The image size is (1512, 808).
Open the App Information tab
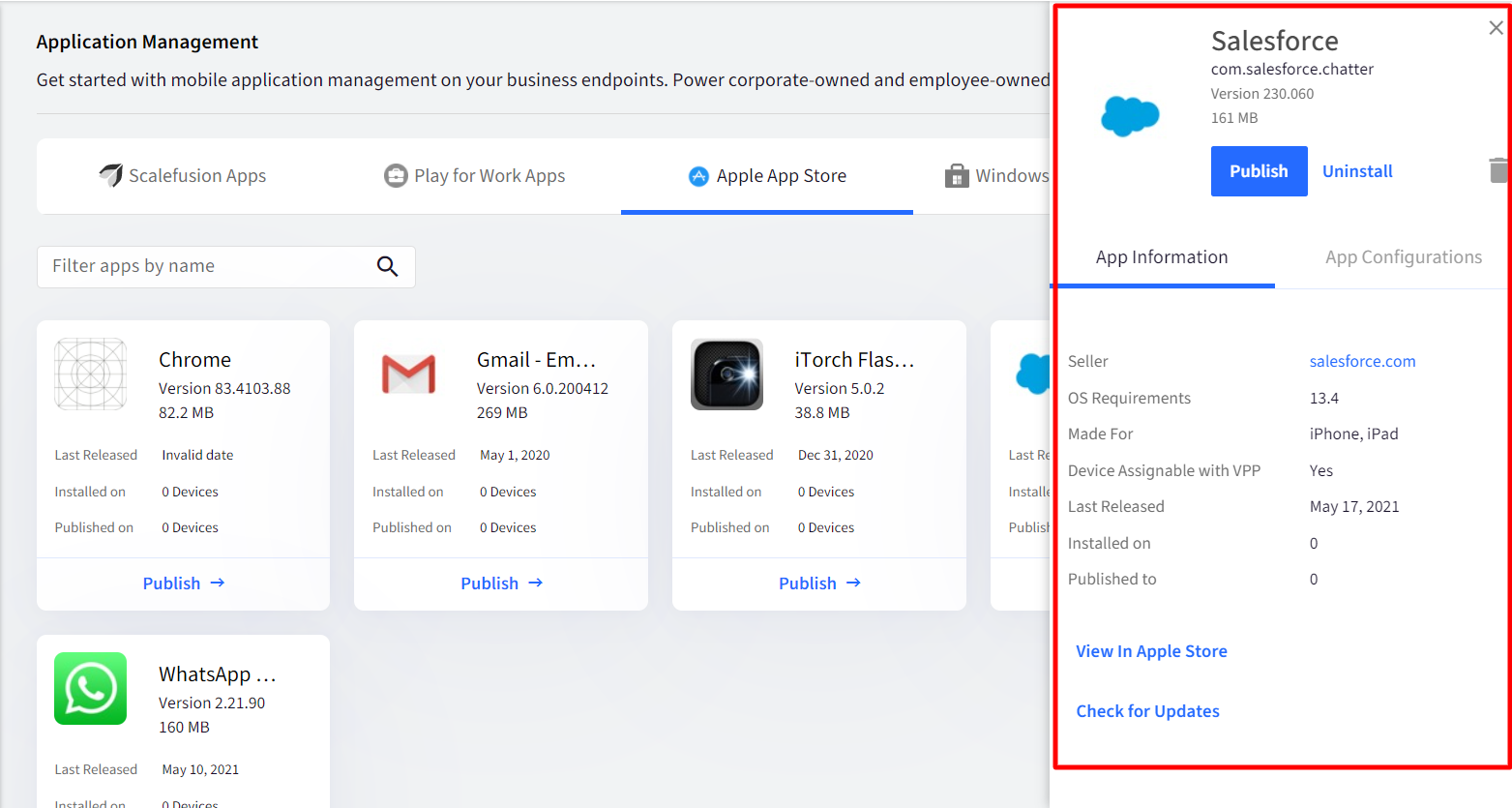(1162, 257)
